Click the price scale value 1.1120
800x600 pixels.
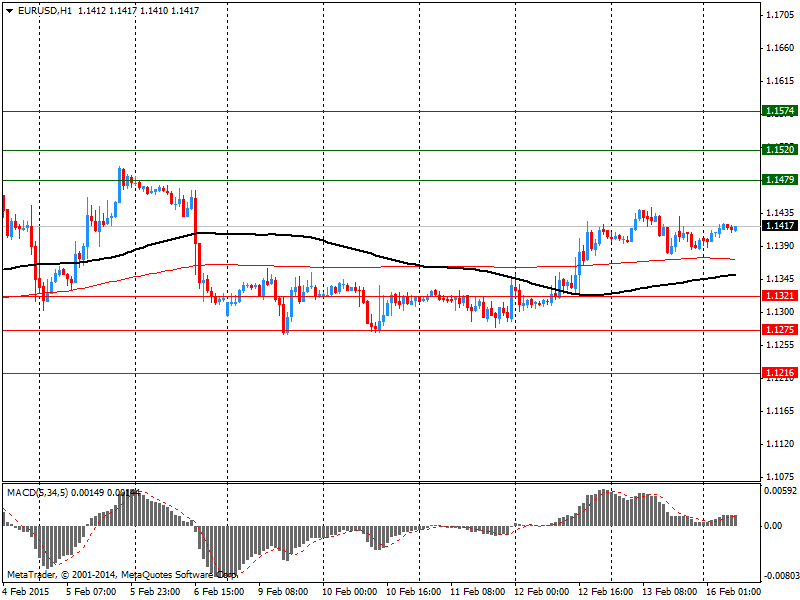[x=780, y=444]
